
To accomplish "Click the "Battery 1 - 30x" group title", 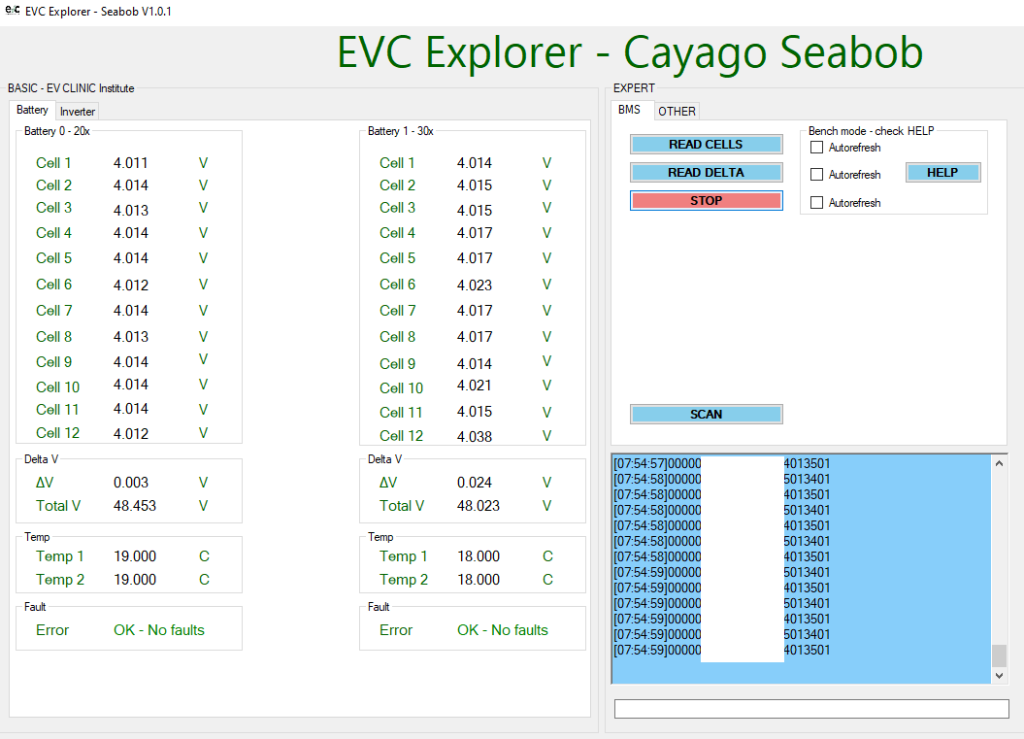I will (400, 131).
